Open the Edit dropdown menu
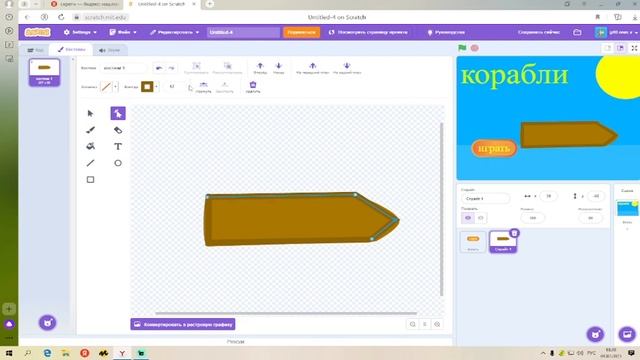 click(x=174, y=32)
